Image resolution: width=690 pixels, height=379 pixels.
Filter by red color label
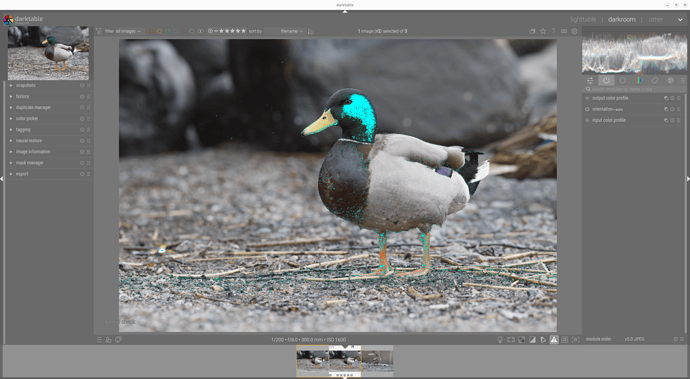coord(151,31)
